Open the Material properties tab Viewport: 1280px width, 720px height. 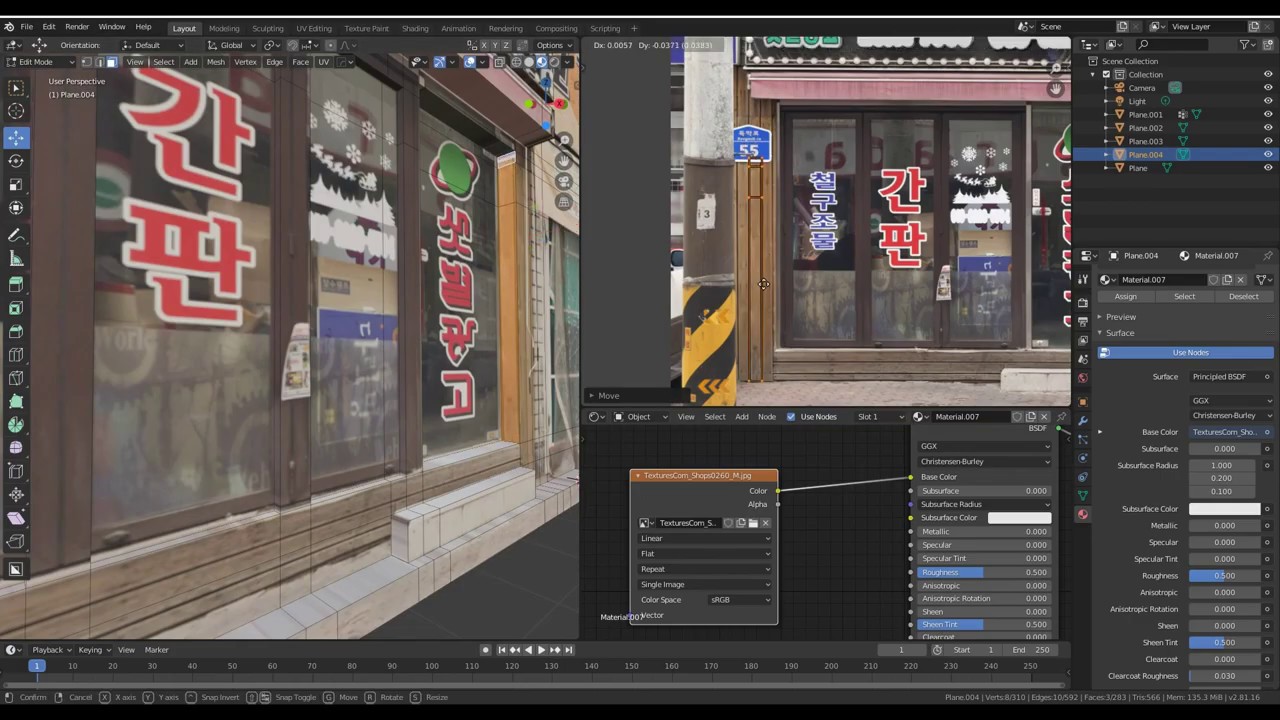point(1082,514)
